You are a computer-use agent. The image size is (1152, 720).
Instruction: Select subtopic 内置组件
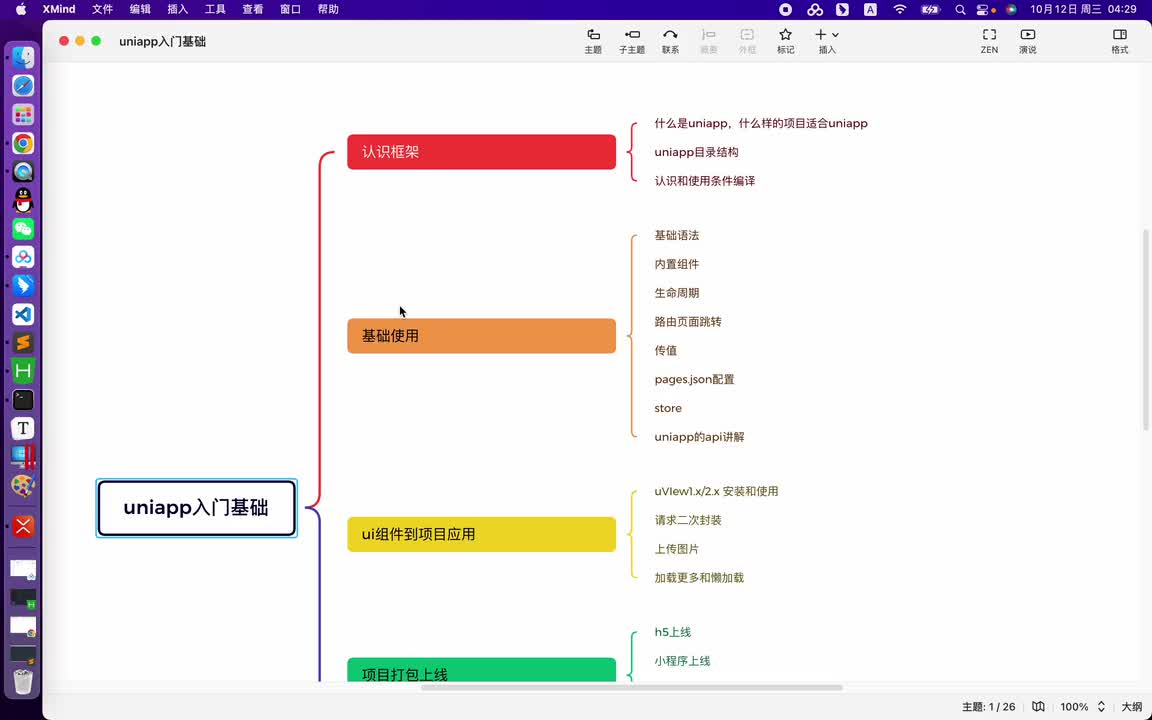pos(677,264)
